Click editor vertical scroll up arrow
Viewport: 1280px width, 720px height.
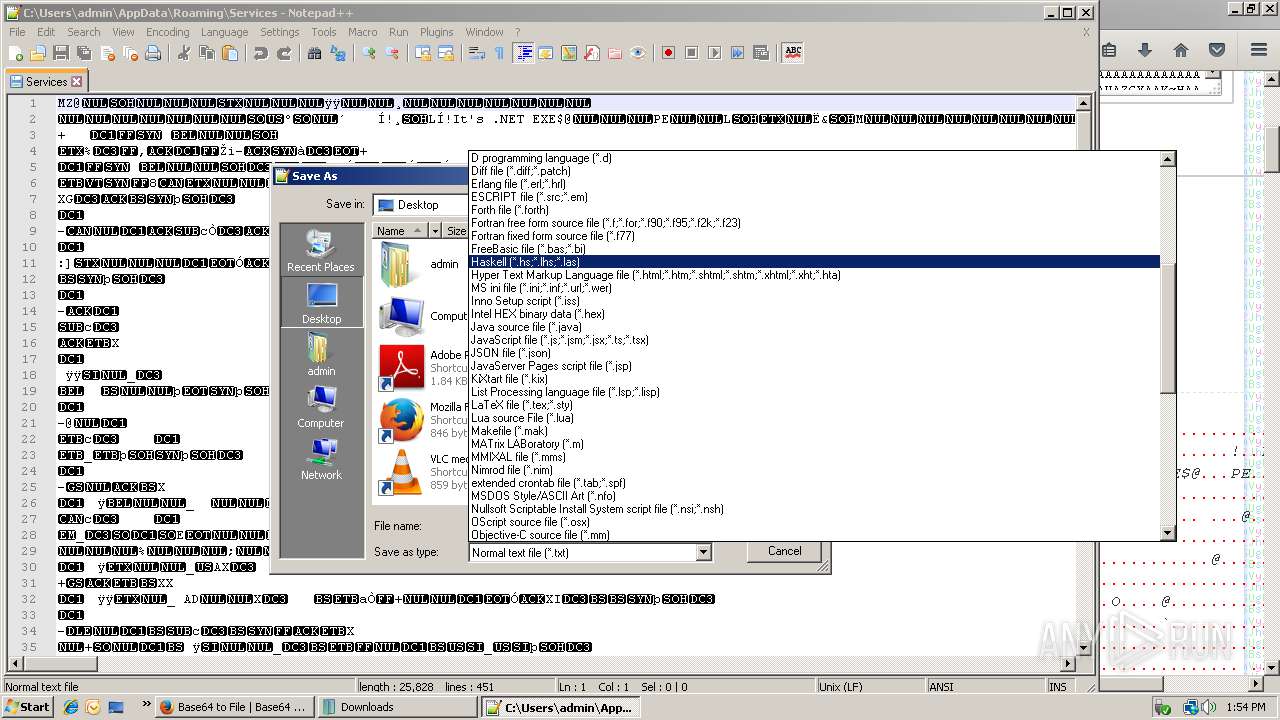click(x=1082, y=103)
